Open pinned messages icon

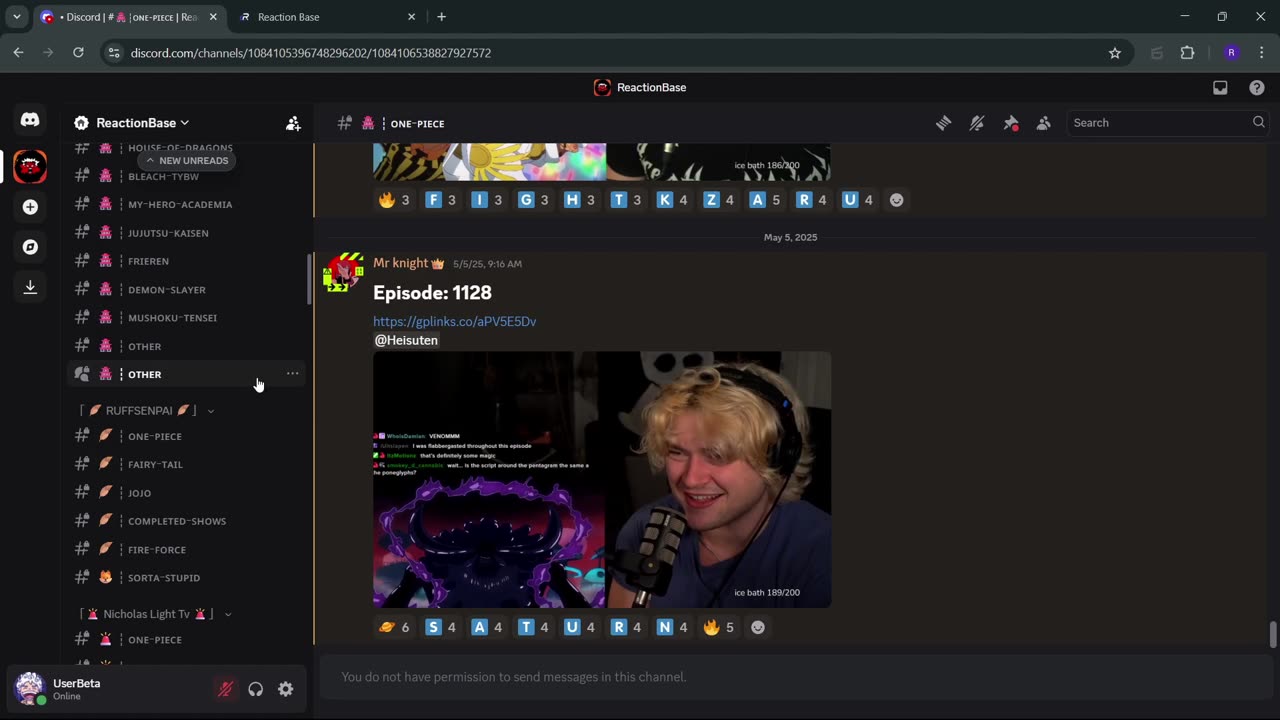click(1011, 123)
